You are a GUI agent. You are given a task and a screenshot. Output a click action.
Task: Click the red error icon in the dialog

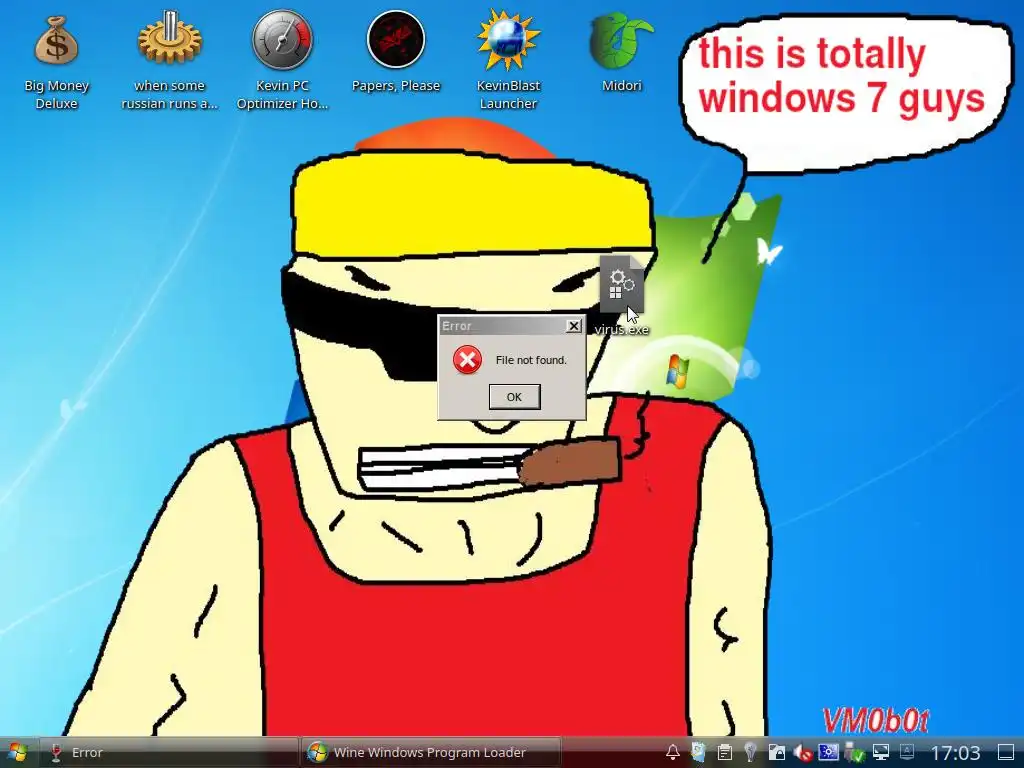coord(468,360)
